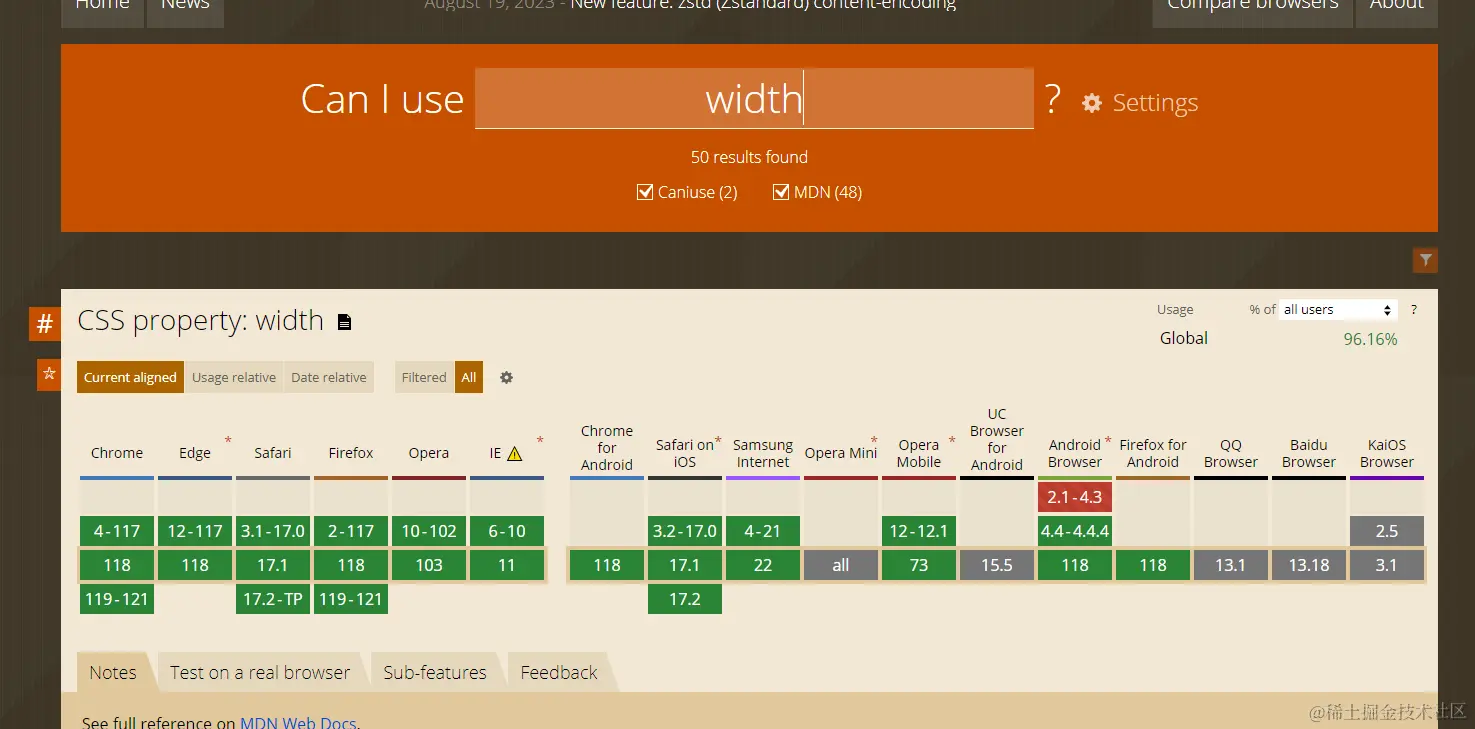This screenshot has height=729, width=1475.
Task: Select Safari versions 3.1-17.0 cell
Action: point(273,531)
